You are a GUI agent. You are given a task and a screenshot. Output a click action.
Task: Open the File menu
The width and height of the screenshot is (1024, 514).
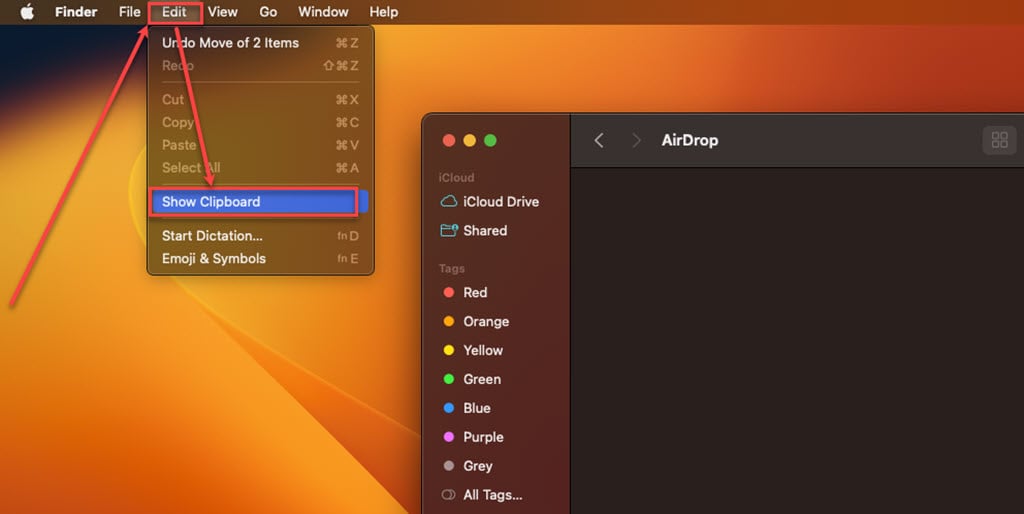click(129, 12)
